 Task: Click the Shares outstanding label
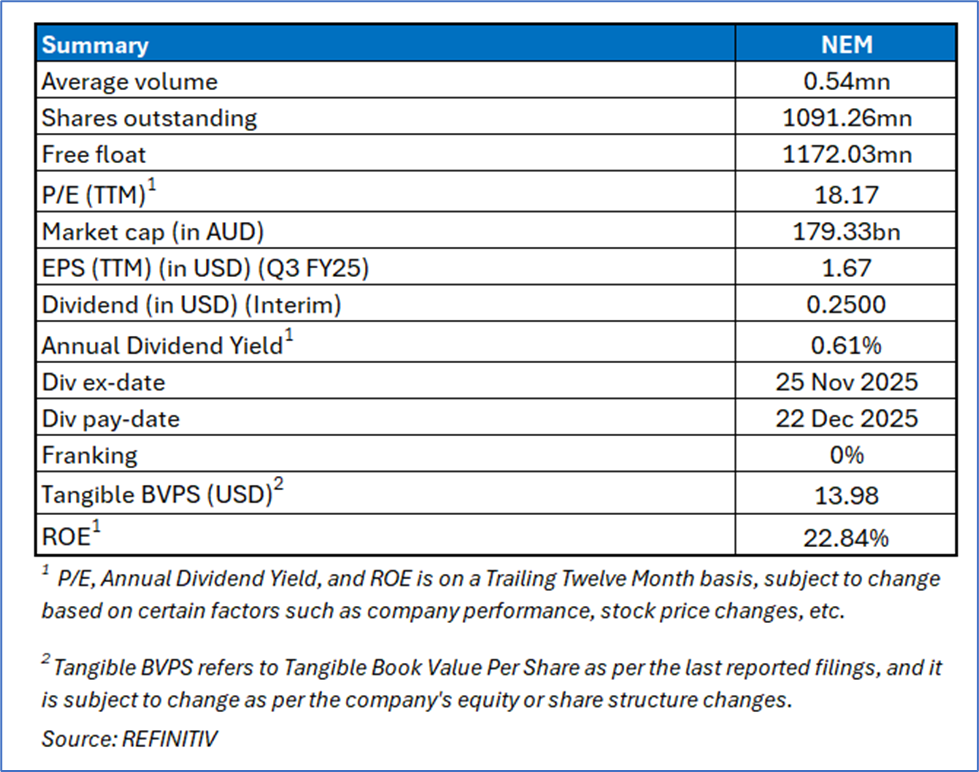(x=149, y=118)
